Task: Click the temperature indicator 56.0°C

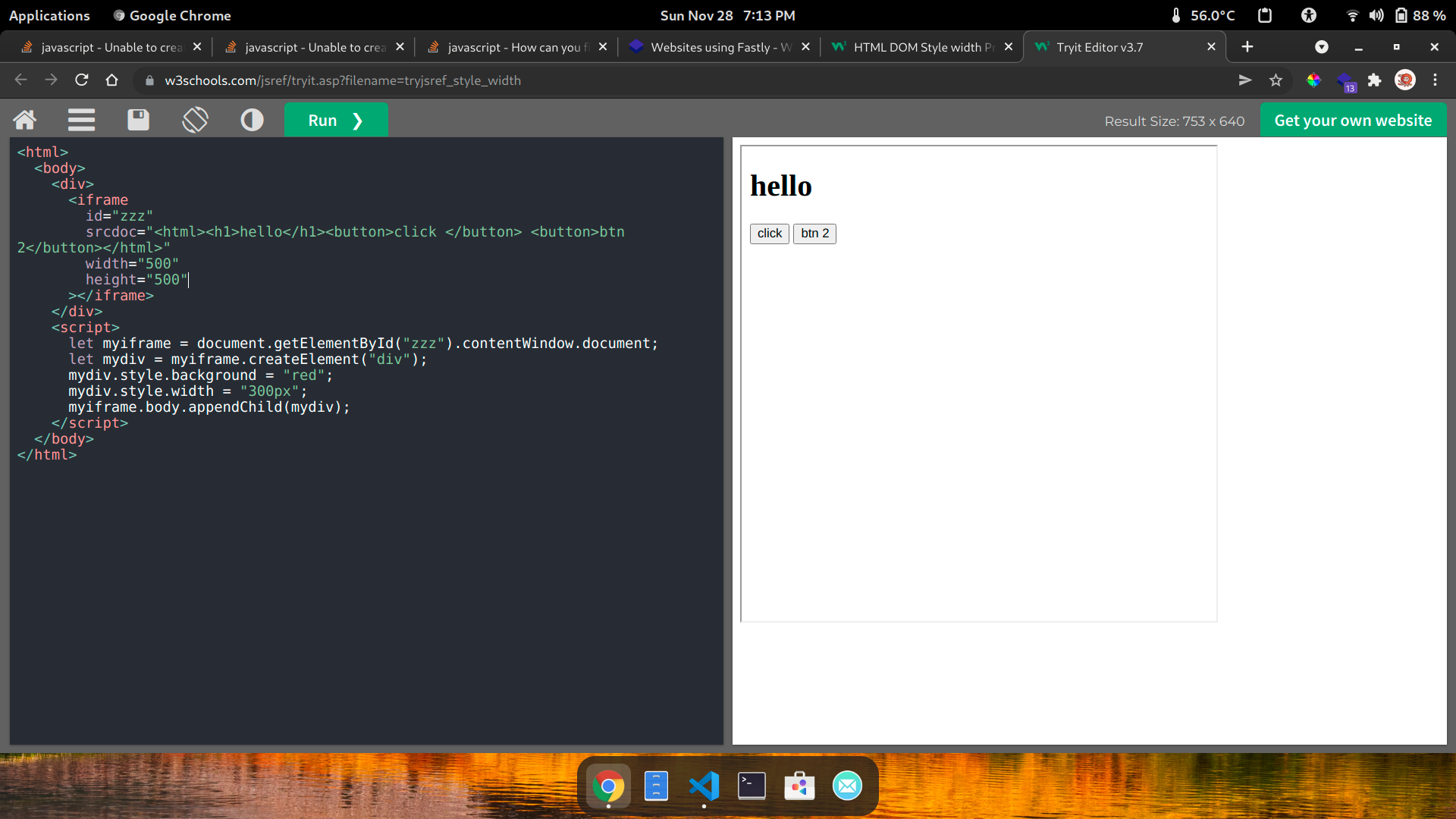Action: click(1203, 15)
